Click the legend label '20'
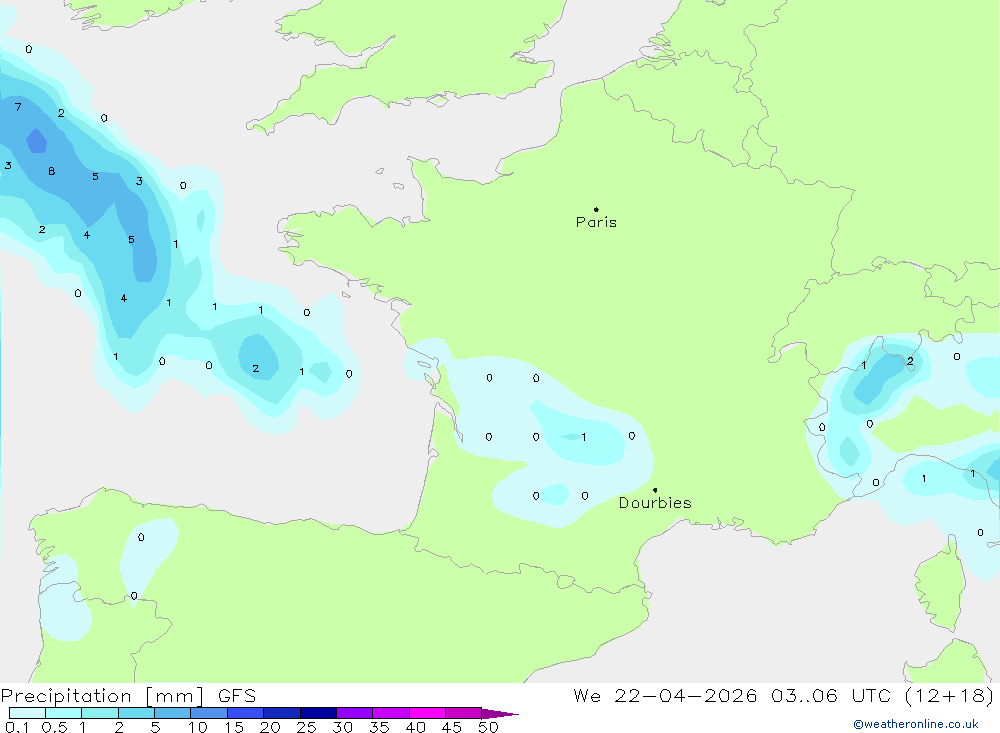 [x=270, y=727]
